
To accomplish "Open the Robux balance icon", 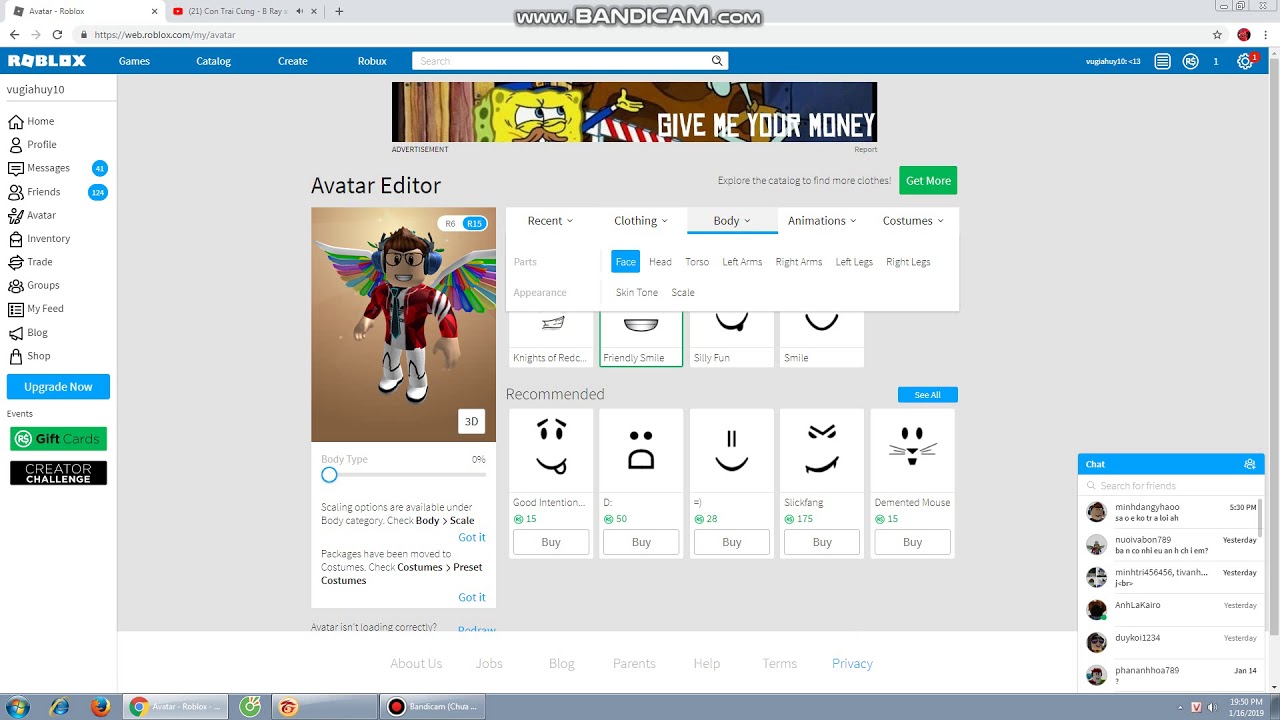I will 1190,61.
